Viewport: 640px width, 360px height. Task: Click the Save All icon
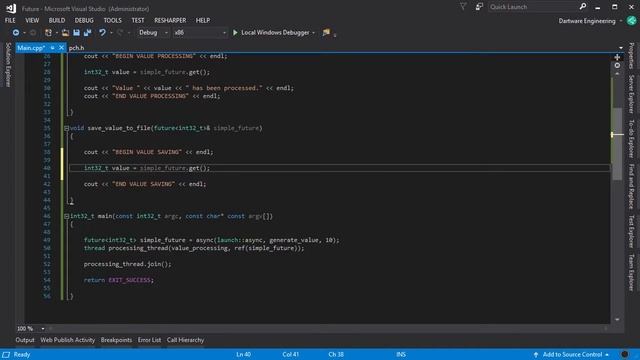87,33
